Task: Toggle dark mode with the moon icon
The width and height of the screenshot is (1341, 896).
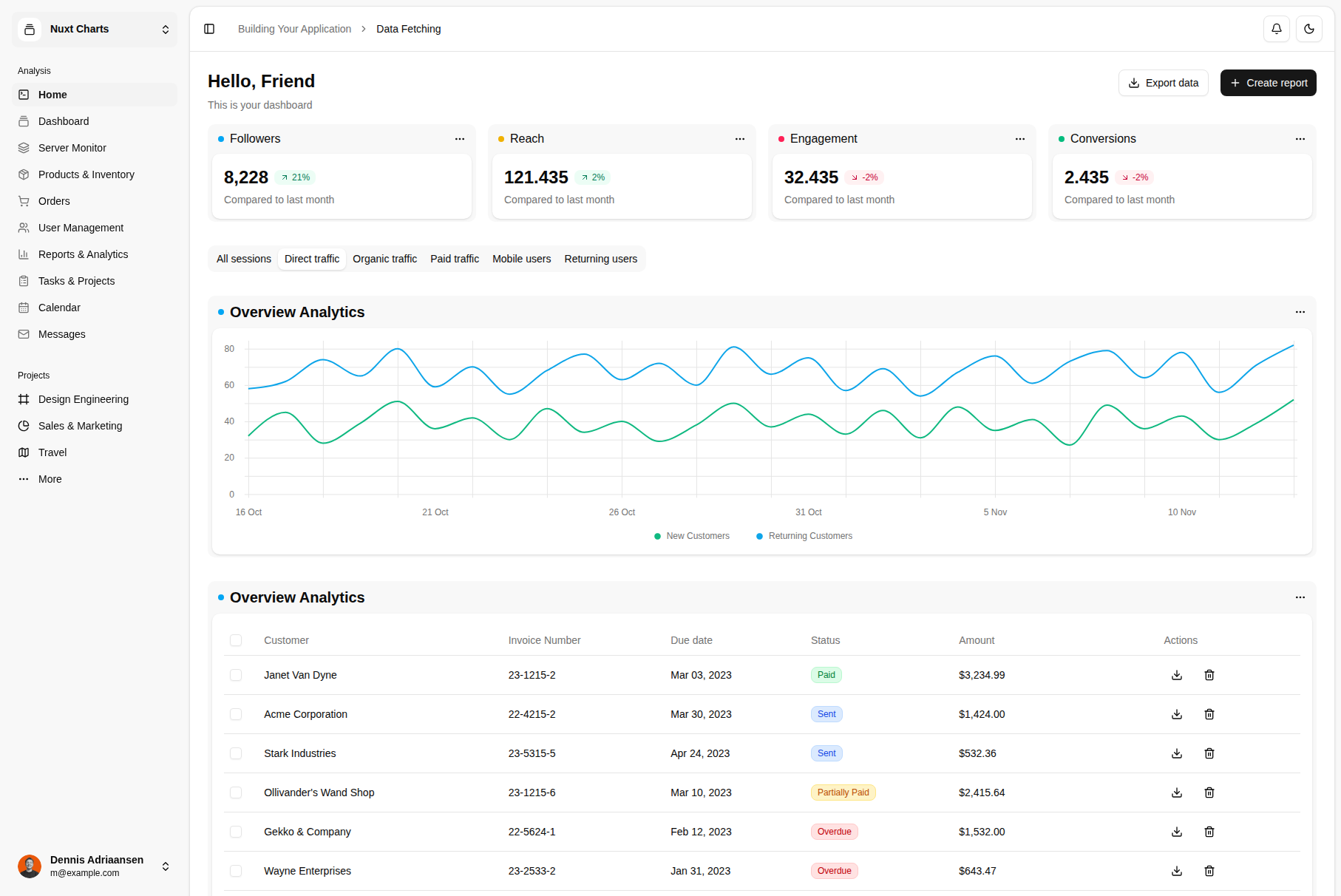Action: tap(1308, 29)
